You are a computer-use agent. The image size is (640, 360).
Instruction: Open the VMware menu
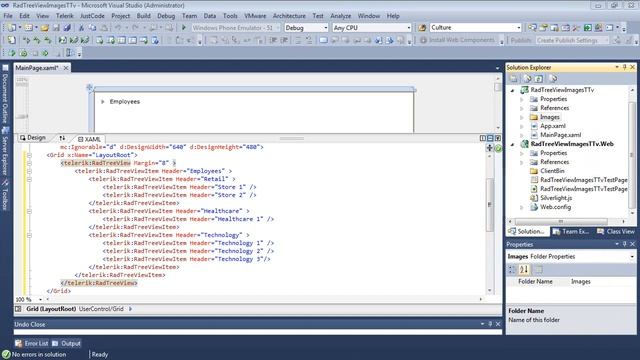point(255,16)
